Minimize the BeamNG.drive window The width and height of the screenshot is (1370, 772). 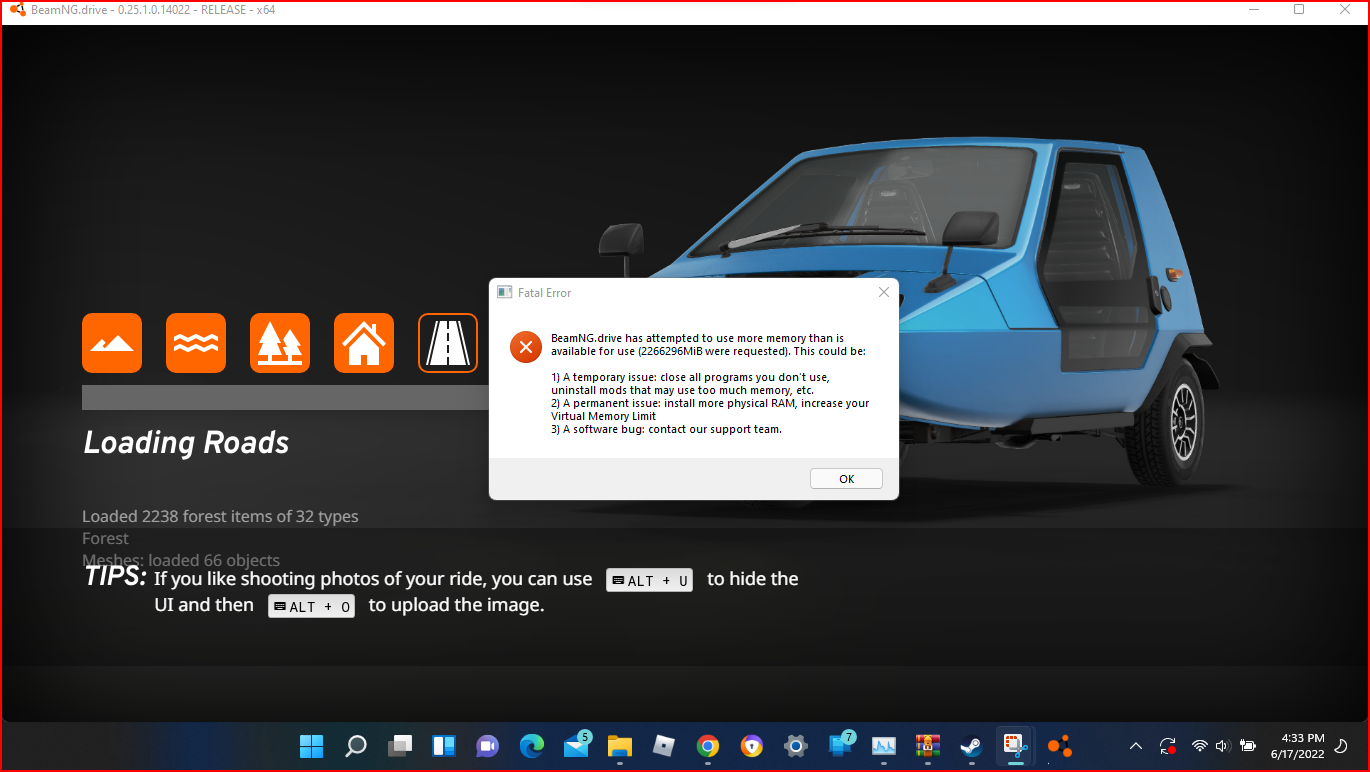point(1255,9)
